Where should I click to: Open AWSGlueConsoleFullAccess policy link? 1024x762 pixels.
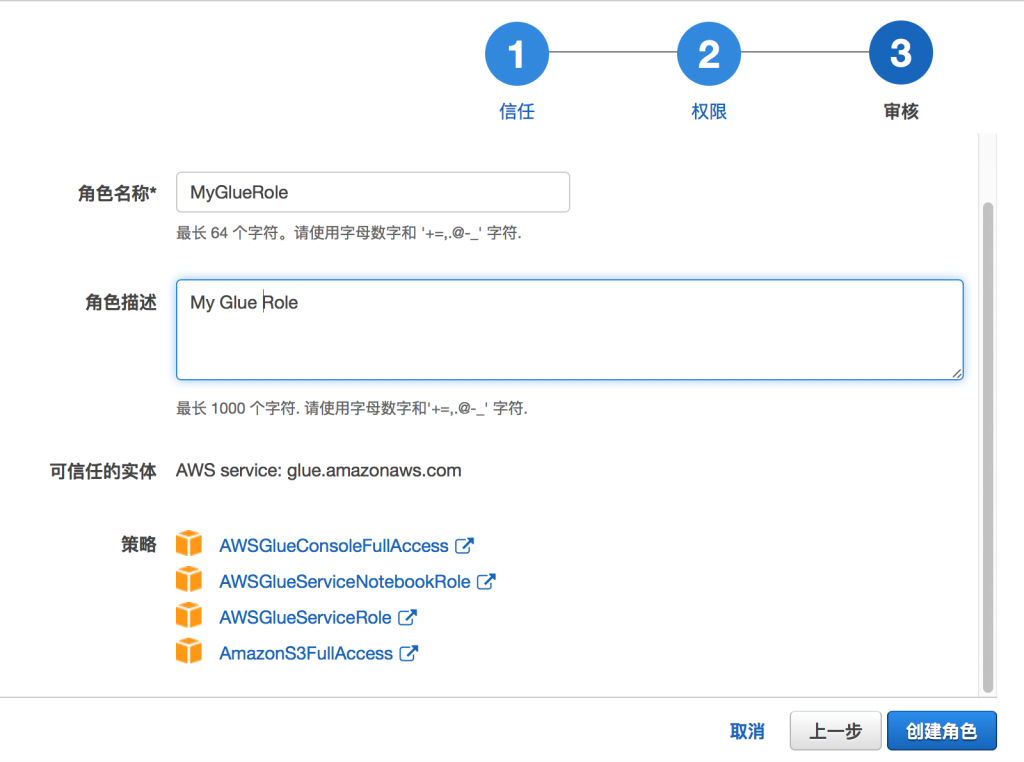tap(334, 546)
